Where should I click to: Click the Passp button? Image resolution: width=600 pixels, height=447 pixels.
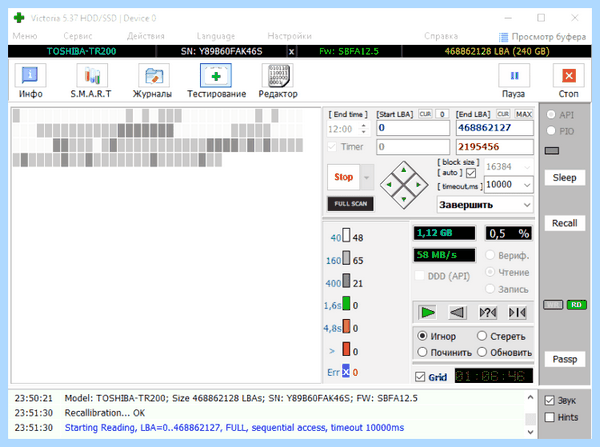point(564,359)
